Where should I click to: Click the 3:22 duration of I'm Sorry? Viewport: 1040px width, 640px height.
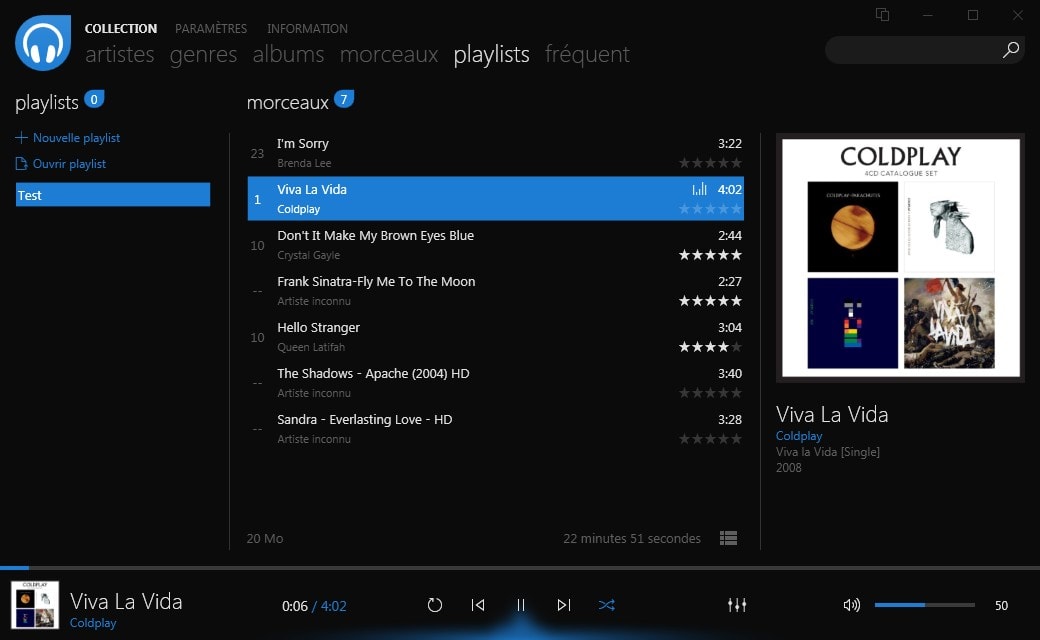point(730,143)
